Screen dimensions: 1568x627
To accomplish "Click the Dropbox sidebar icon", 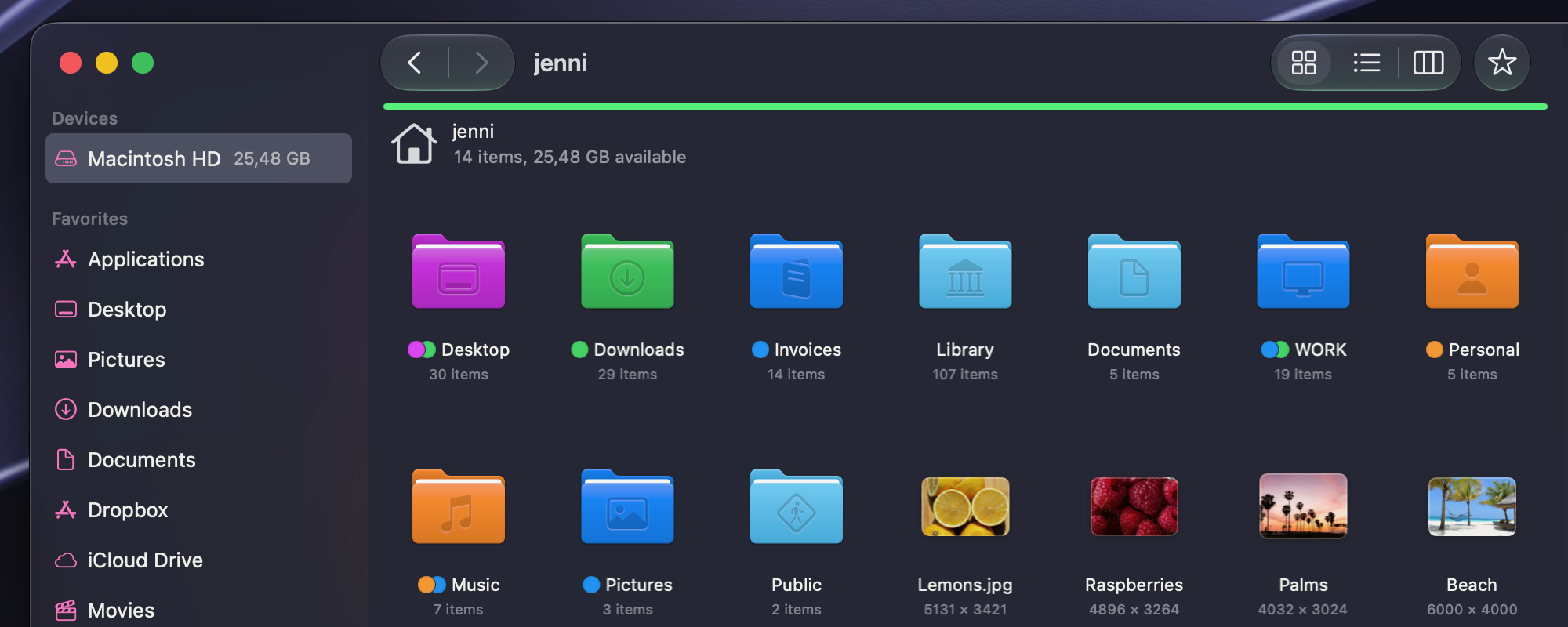I will 66,510.
